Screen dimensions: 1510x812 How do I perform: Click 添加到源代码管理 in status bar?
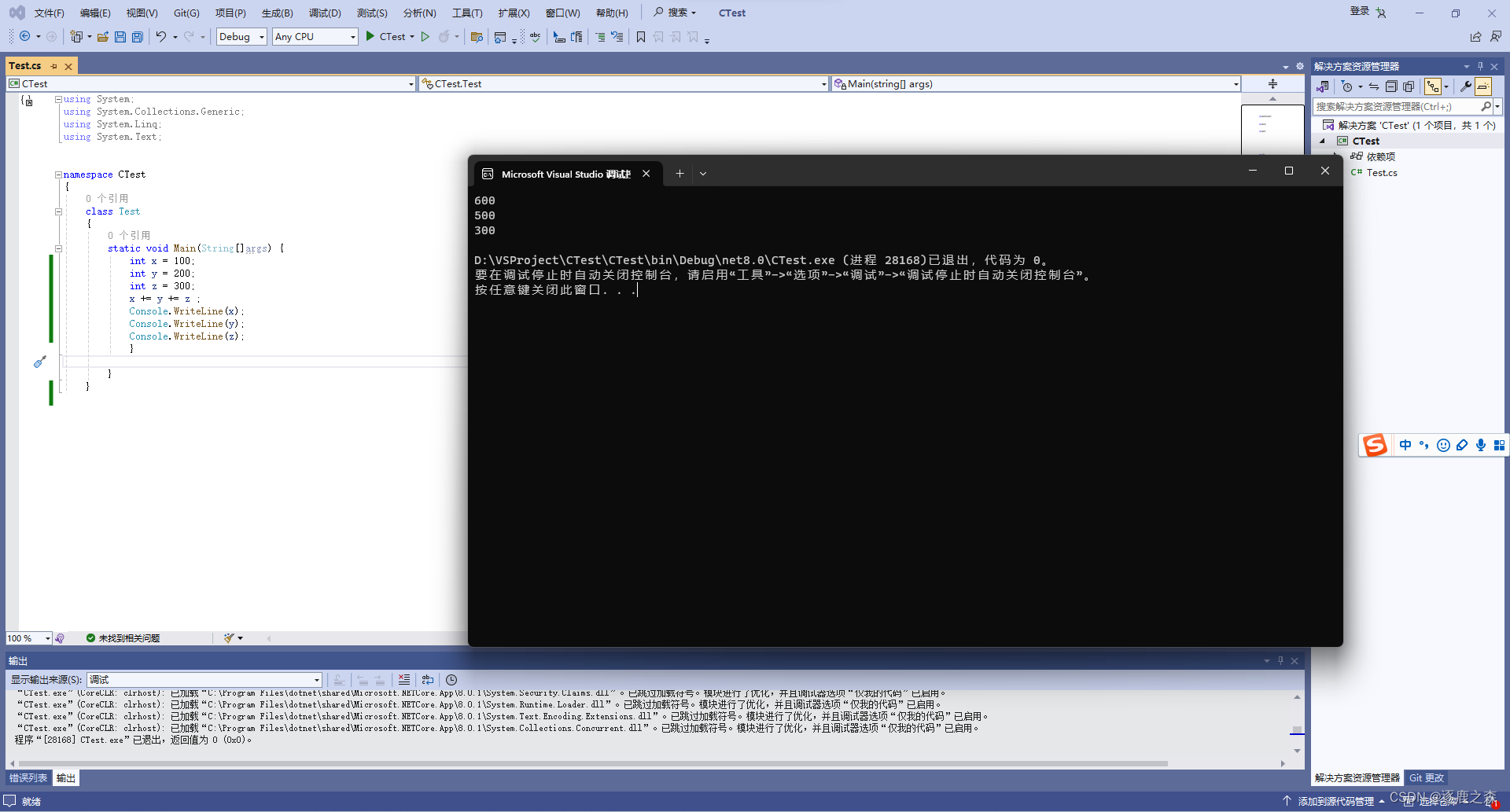pyautogui.click(x=1335, y=801)
